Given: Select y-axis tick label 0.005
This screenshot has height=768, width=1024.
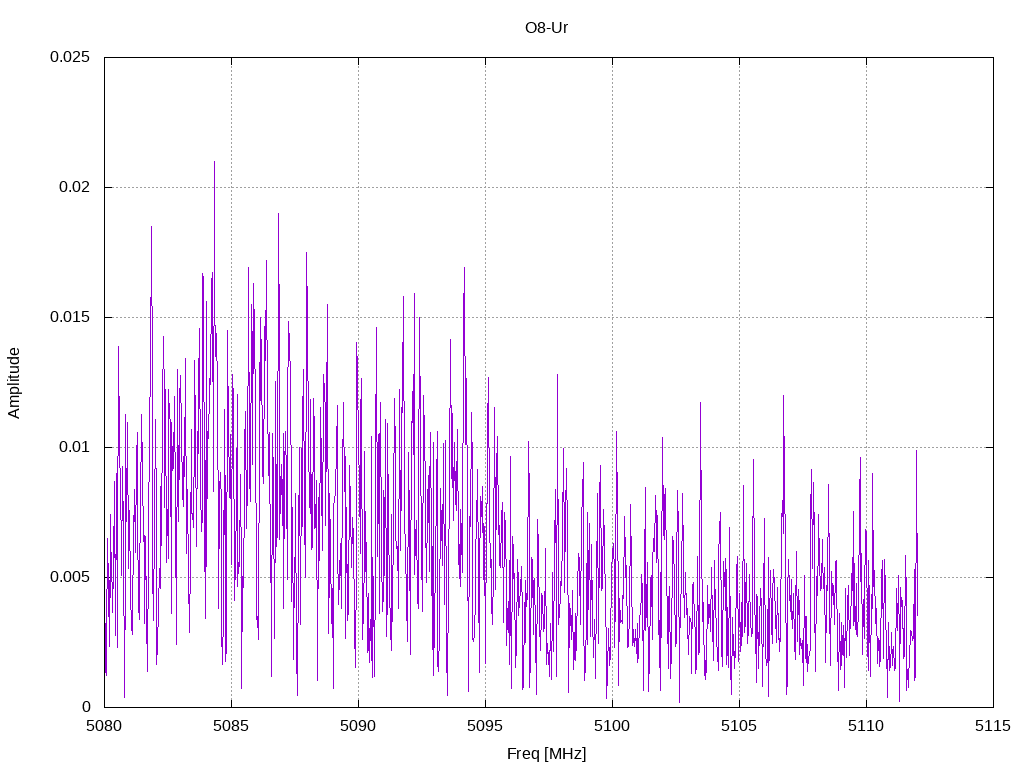Looking at the screenshot, I should point(70,577).
